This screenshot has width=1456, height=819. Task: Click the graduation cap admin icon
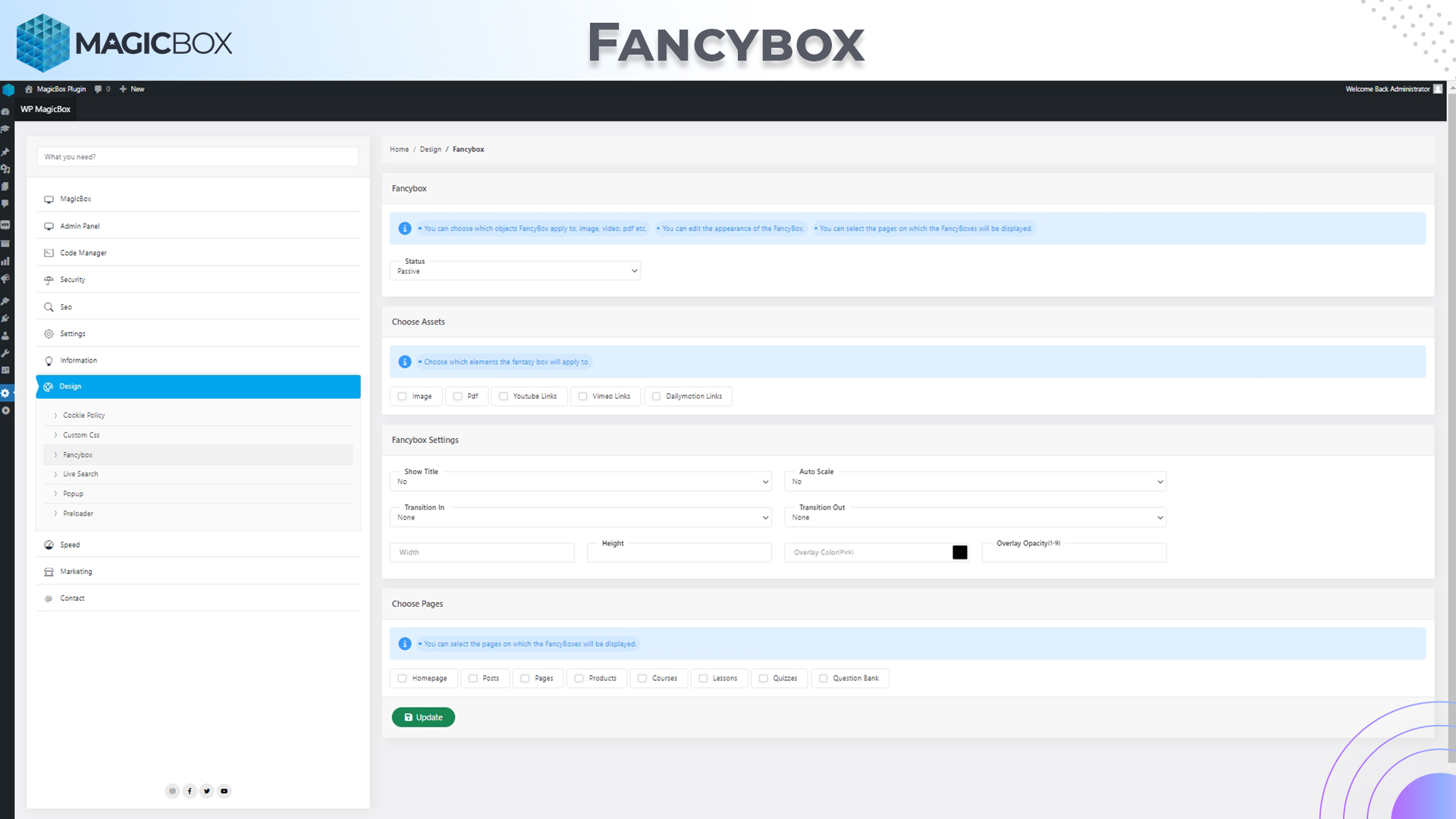pyautogui.click(x=5, y=129)
